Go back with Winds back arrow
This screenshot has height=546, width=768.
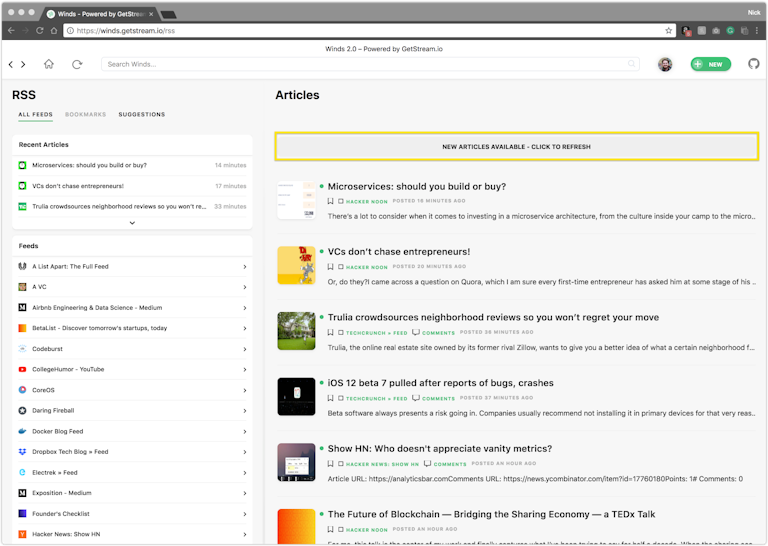(x=11, y=64)
